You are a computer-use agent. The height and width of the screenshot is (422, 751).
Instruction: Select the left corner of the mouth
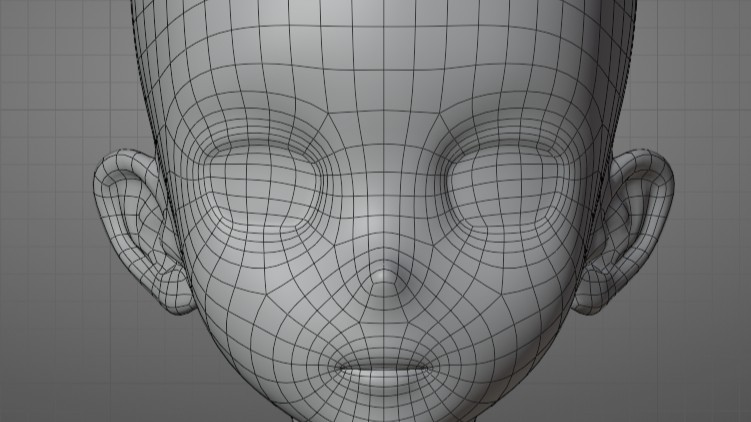click(338, 367)
